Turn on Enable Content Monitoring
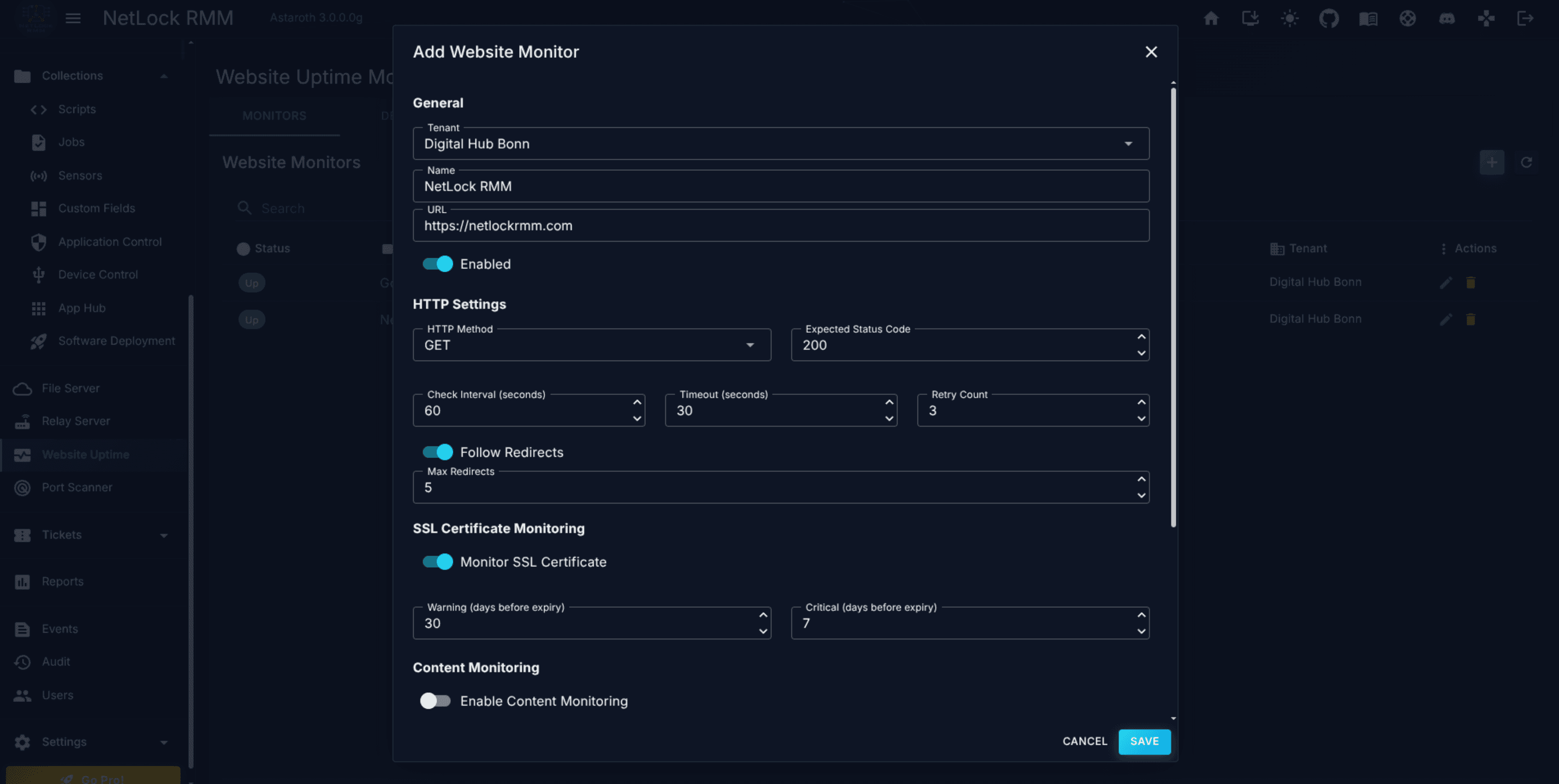Screen dimensions: 1559x784 coord(436,701)
